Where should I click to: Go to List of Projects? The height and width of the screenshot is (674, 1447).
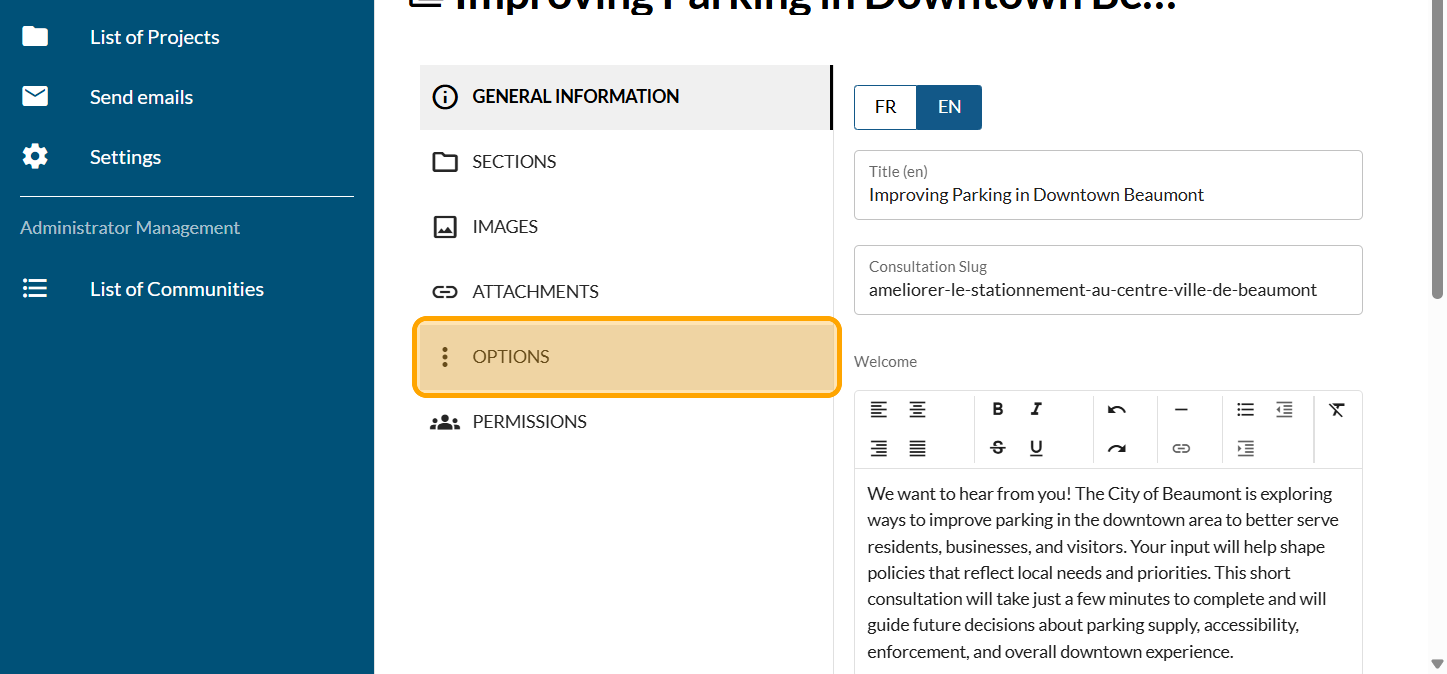[154, 37]
